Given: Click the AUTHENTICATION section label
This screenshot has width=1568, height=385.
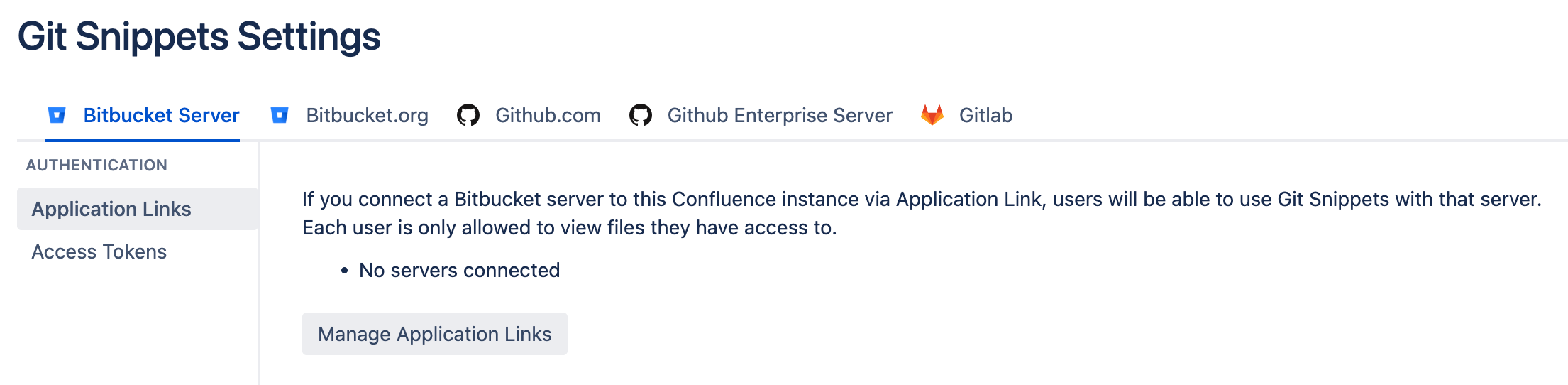Looking at the screenshot, I should click(x=96, y=165).
